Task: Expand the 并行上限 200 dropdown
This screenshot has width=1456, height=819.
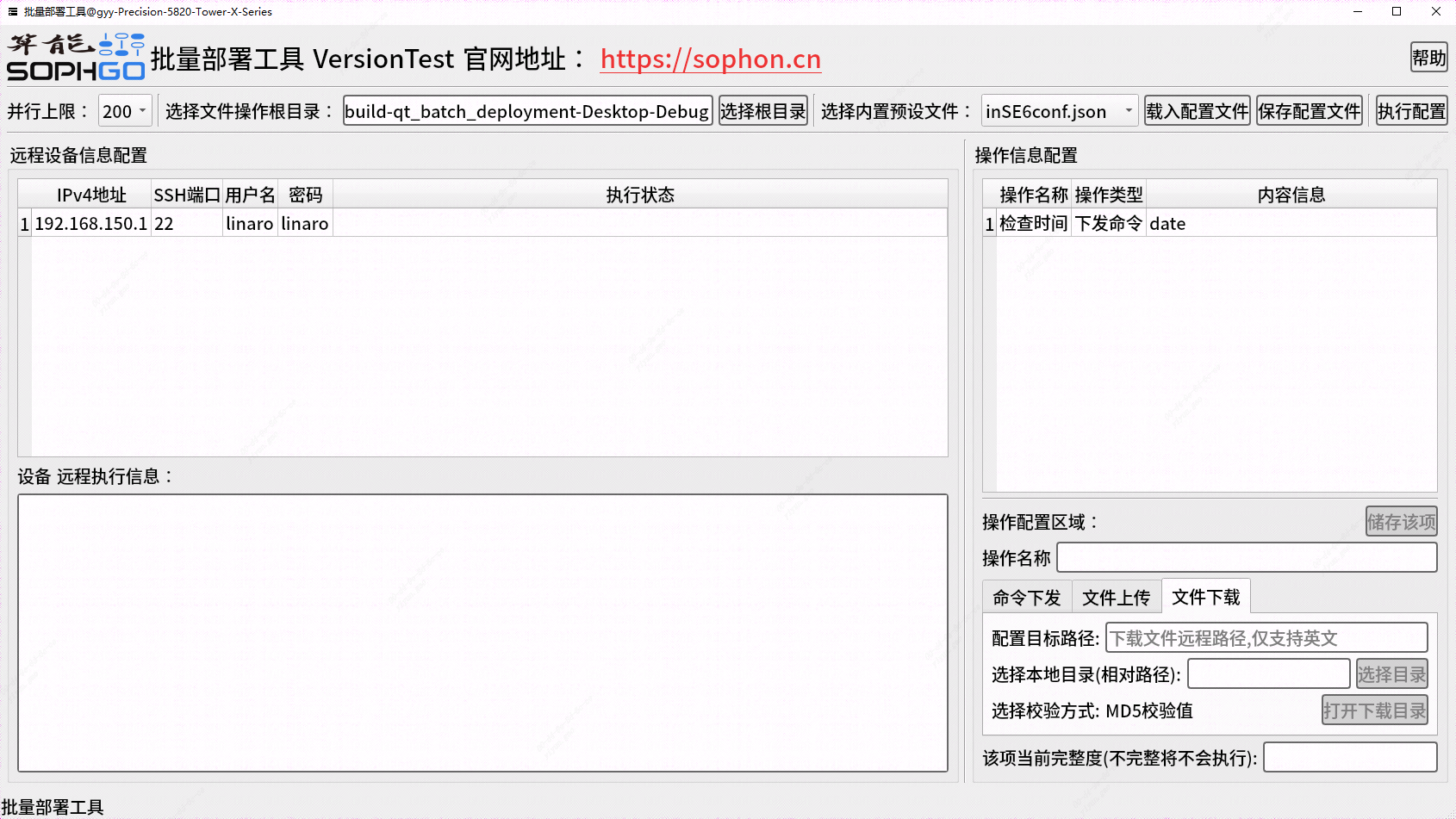Action: (x=125, y=111)
